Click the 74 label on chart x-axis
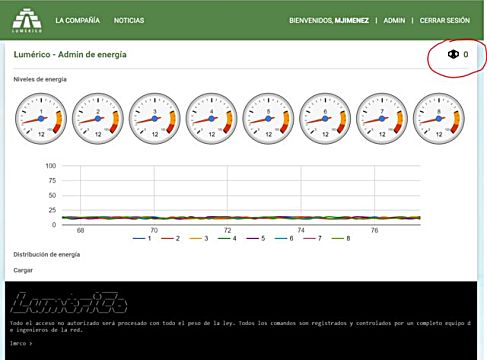Viewport: 487px width, 360px height. 301,230
